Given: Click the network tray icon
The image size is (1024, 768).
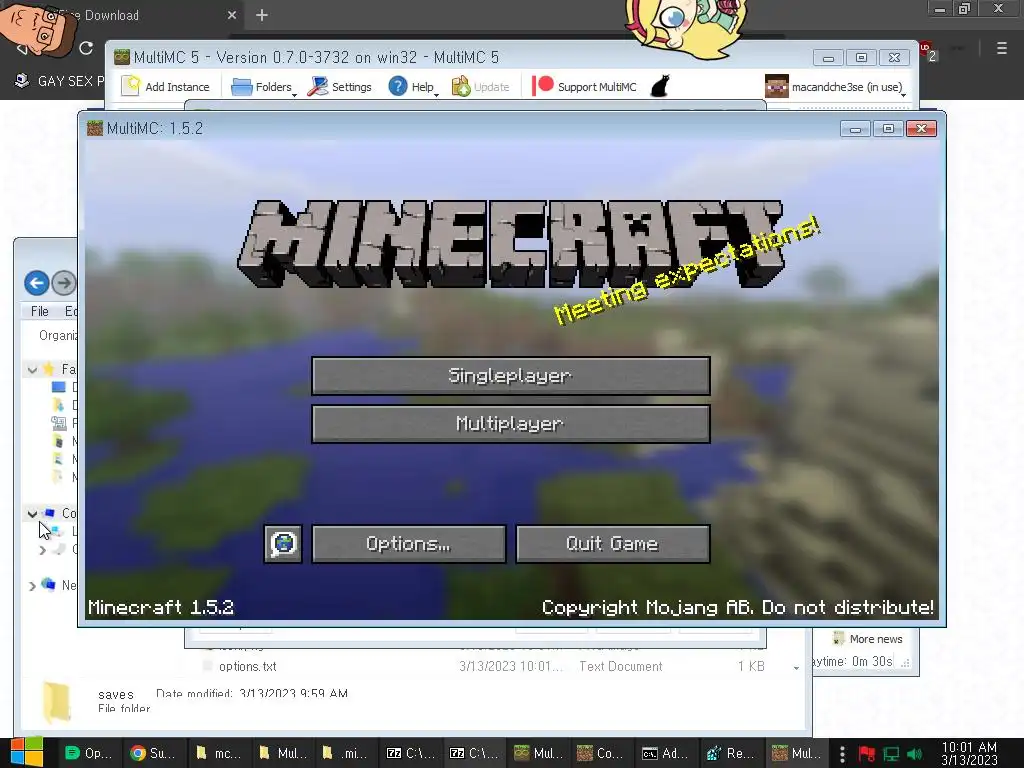Looking at the screenshot, I should pos(891,754).
